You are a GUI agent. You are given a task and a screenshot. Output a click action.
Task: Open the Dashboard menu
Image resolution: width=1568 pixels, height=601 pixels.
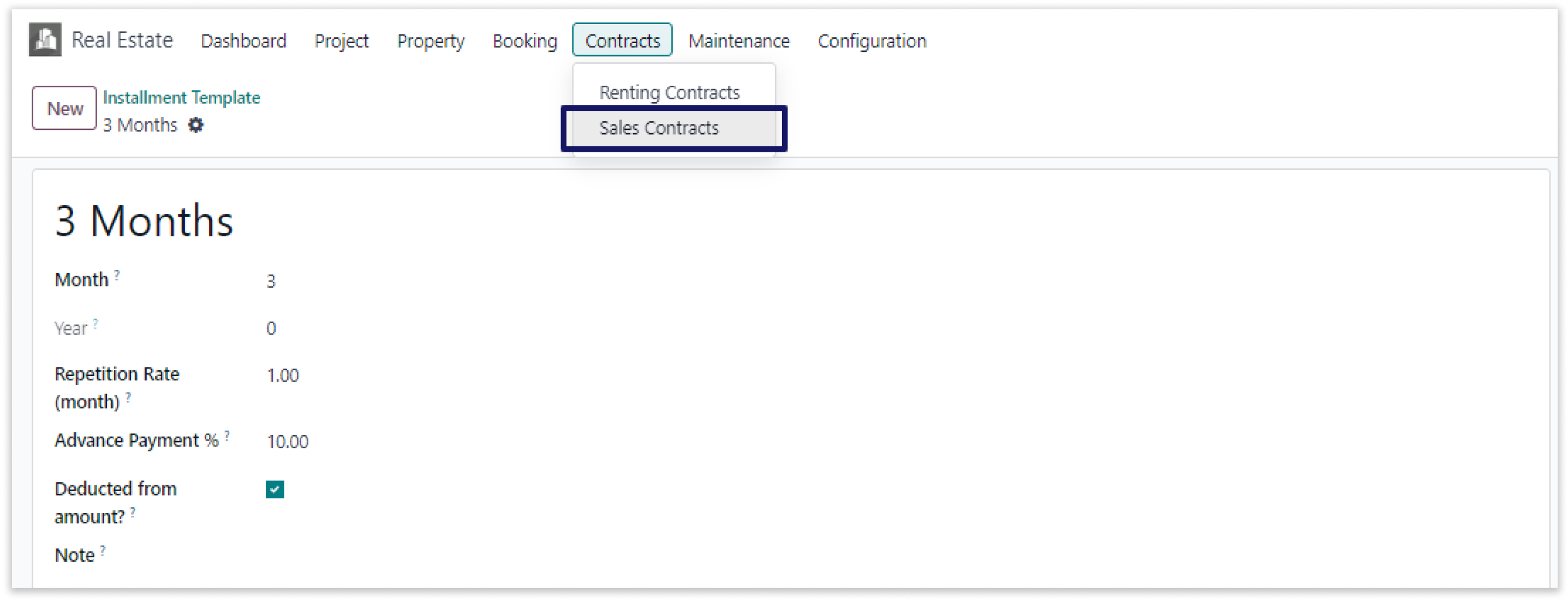pos(243,41)
